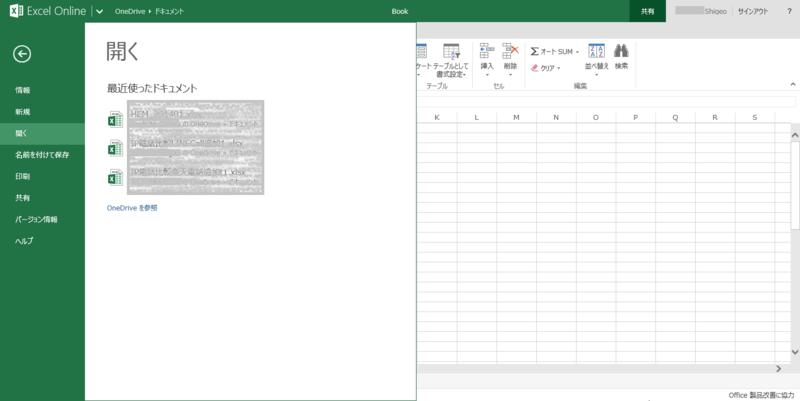Image resolution: width=800 pixels, height=401 pixels.
Task: Open the second recent Excel file icon
Action: click(115, 148)
